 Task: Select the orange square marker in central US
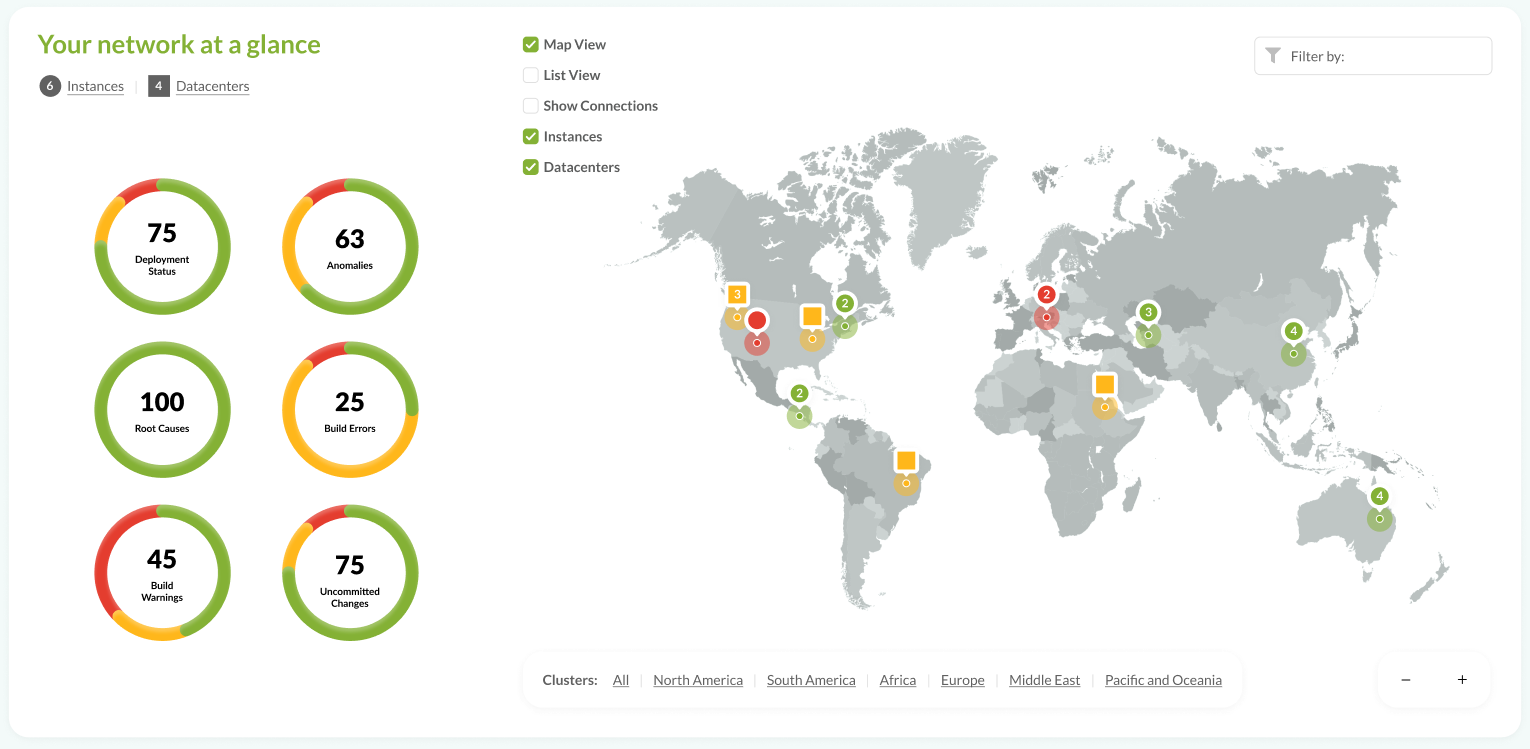point(812,317)
